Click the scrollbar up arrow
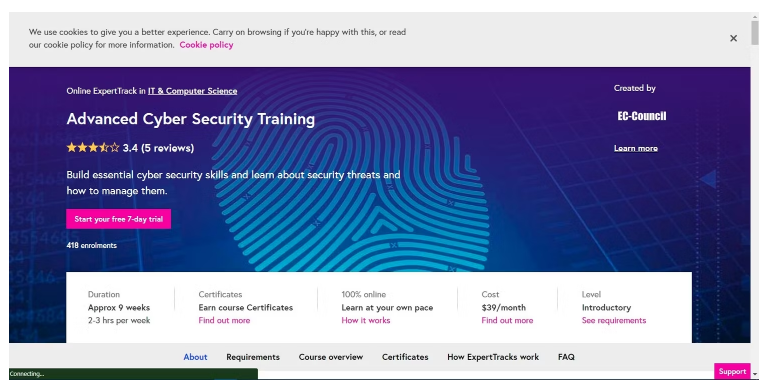This screenshot has height=391, width=769. pyautogui.click(x=755, y=17)
